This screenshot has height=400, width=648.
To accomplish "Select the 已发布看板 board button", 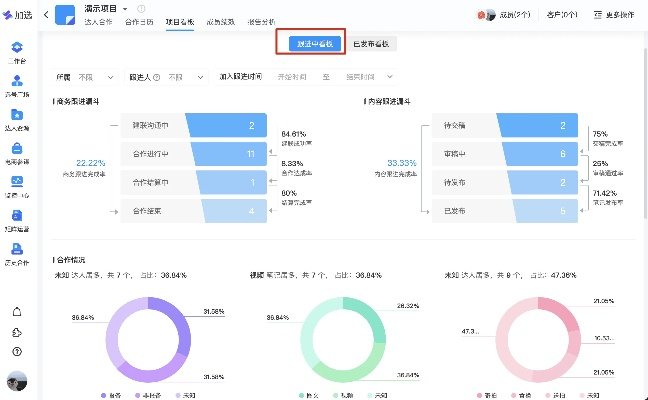I will (x=374, y=43).
